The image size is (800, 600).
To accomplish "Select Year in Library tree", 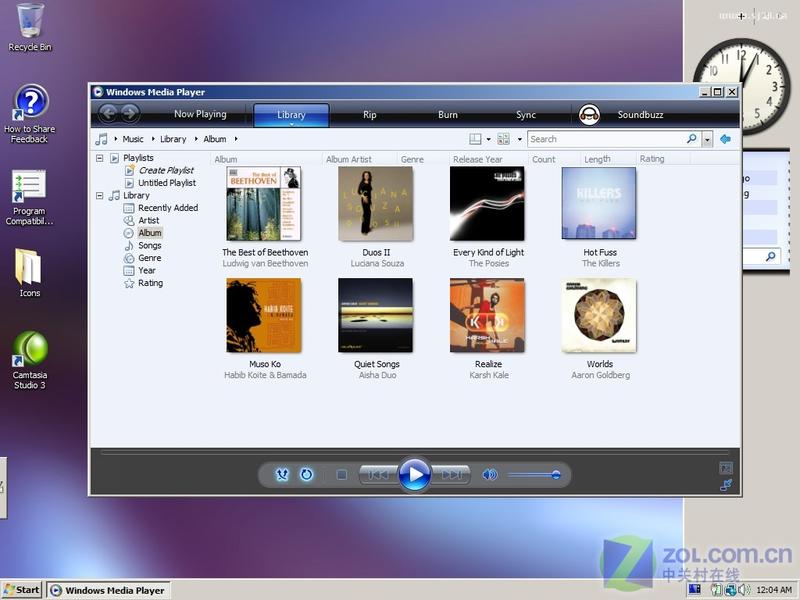I will [x=147, y=270].
